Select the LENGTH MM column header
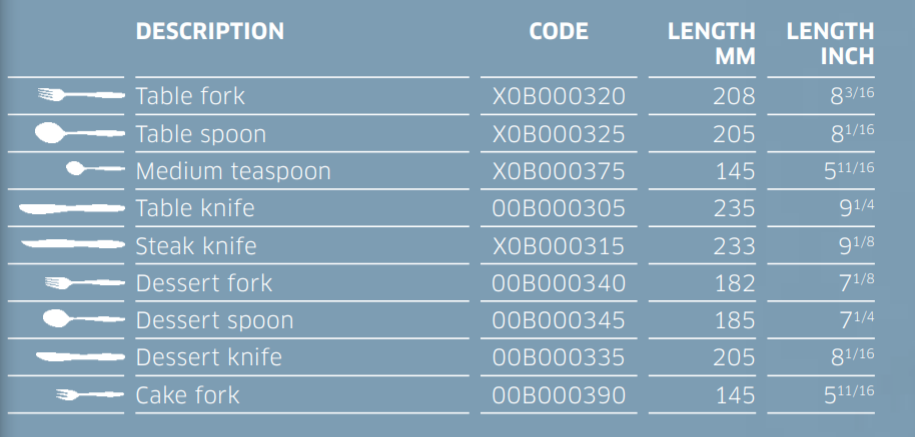 tap(711, 44)
